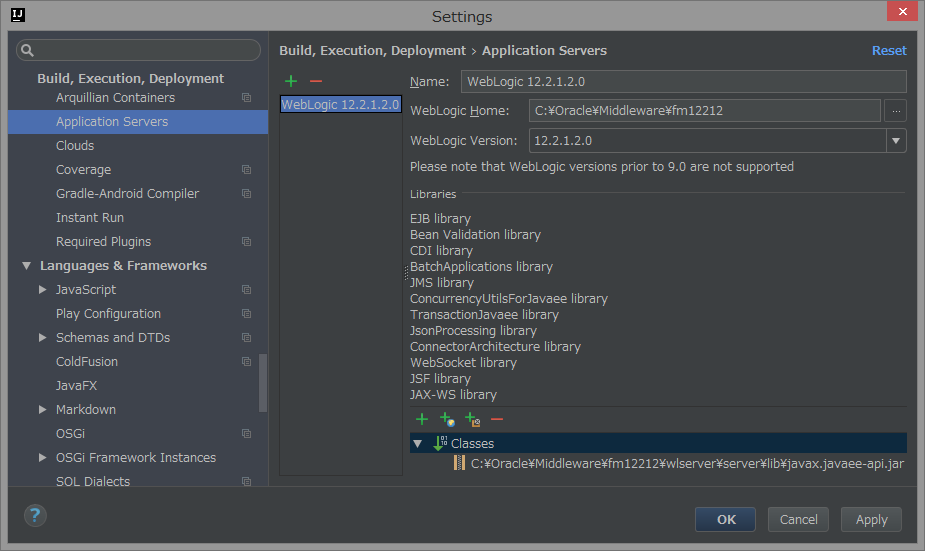Screen dimensions: 925x551
Task: Click the project-level icon next to Arquillian Containers
Action: pyautogui.click(x=247, y=97)
